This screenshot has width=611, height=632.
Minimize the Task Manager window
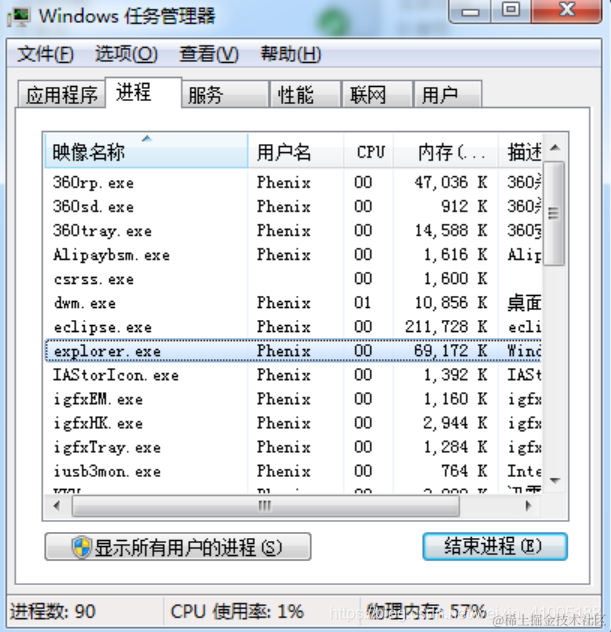tap(470, 11)
